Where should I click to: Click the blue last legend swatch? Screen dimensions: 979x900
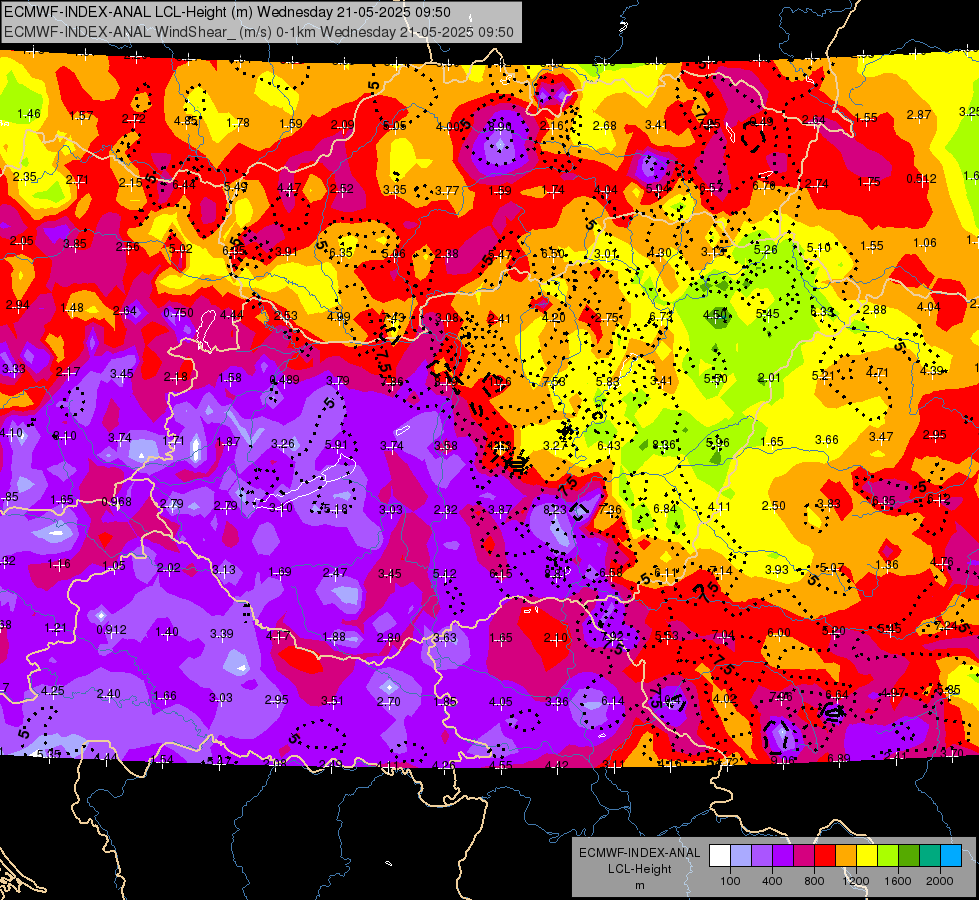point(951,856)
